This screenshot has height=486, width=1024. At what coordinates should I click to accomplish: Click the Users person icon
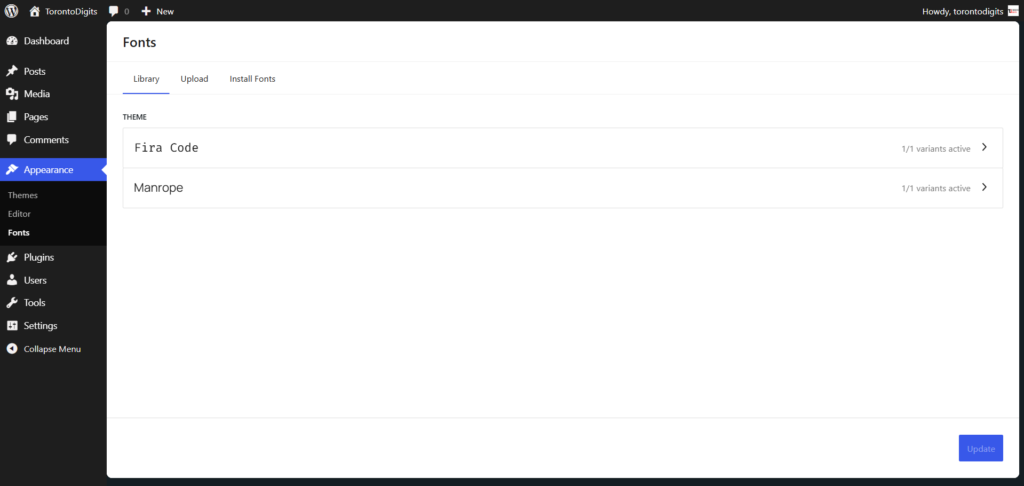[x=12, y=280]
